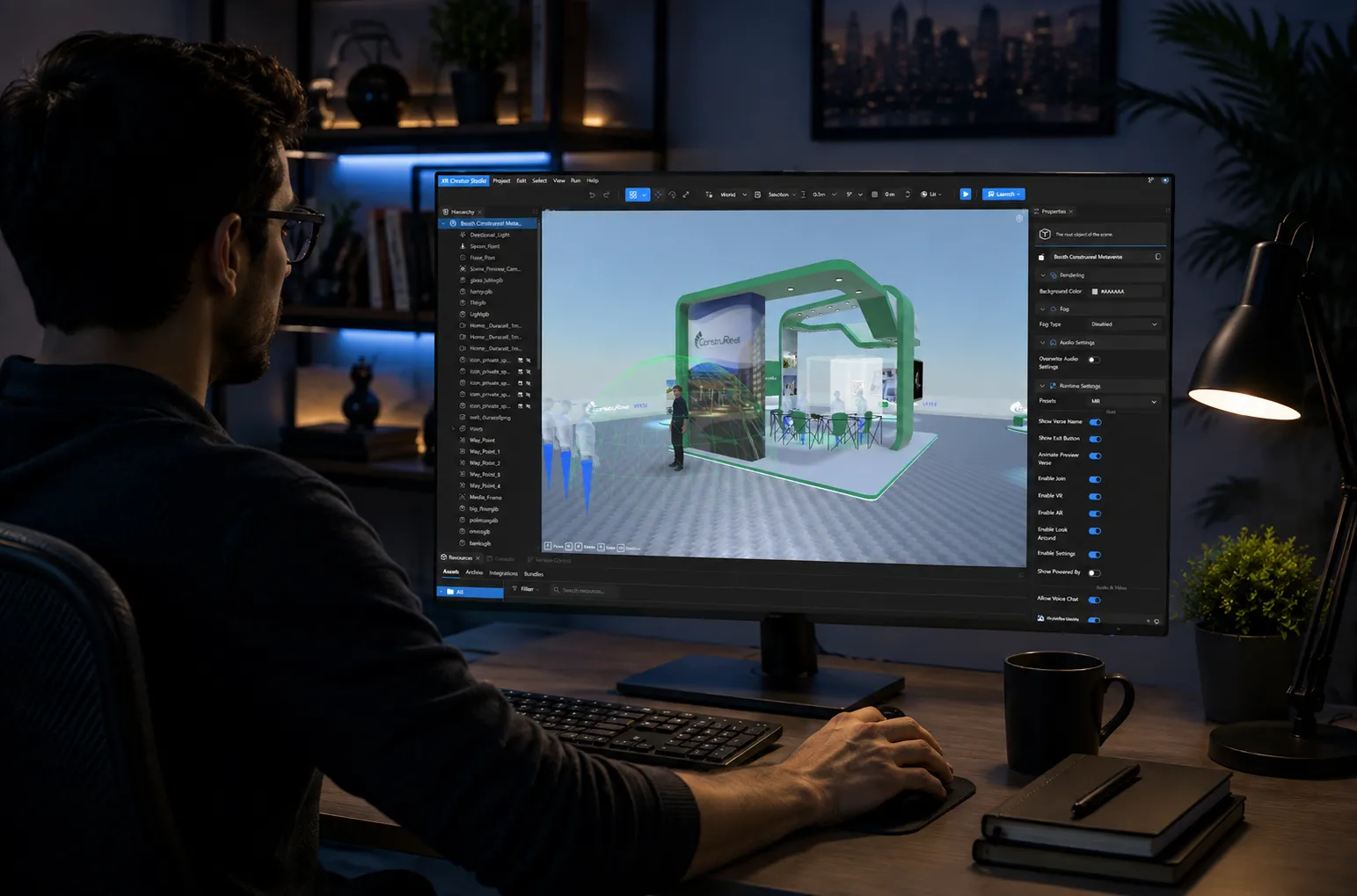Image resolution: width=1357 pixels, height=896 pixels.
Task: Collapse the Rendering section
Action: coord(1043,275)
